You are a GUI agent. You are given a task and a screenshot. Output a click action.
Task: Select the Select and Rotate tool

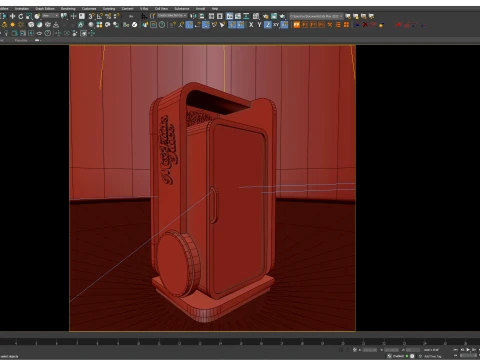(x=21, y=16)
